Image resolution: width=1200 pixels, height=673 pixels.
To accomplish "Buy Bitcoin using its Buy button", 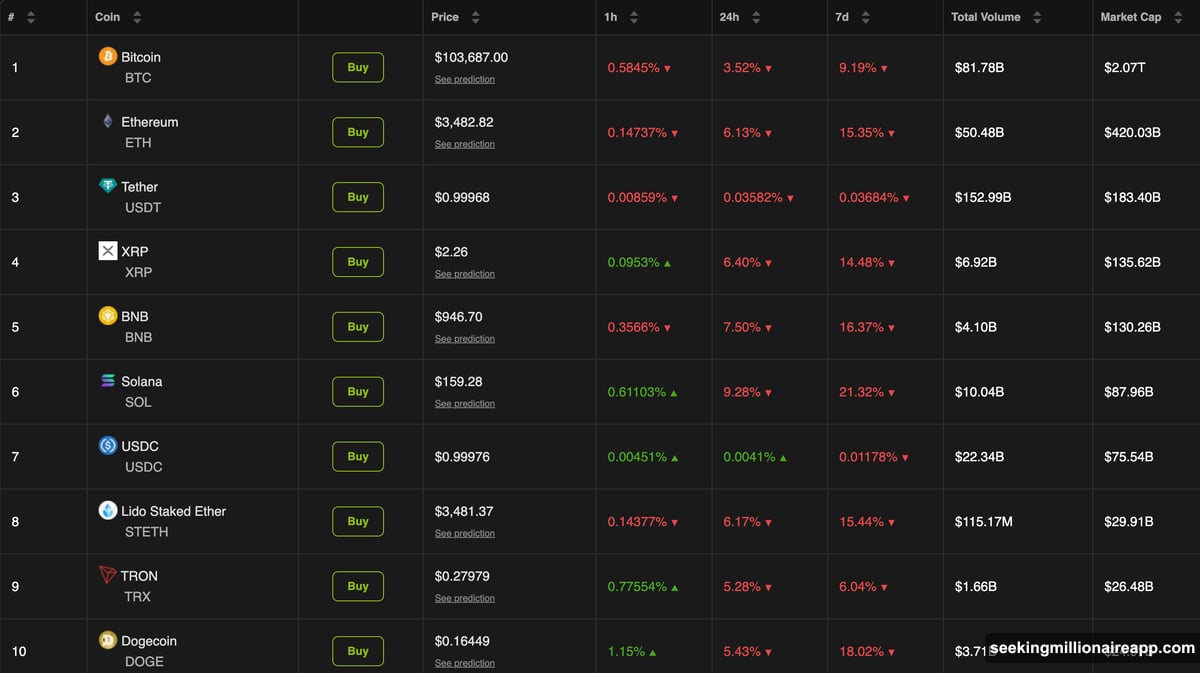I will [x=357, y=67].
